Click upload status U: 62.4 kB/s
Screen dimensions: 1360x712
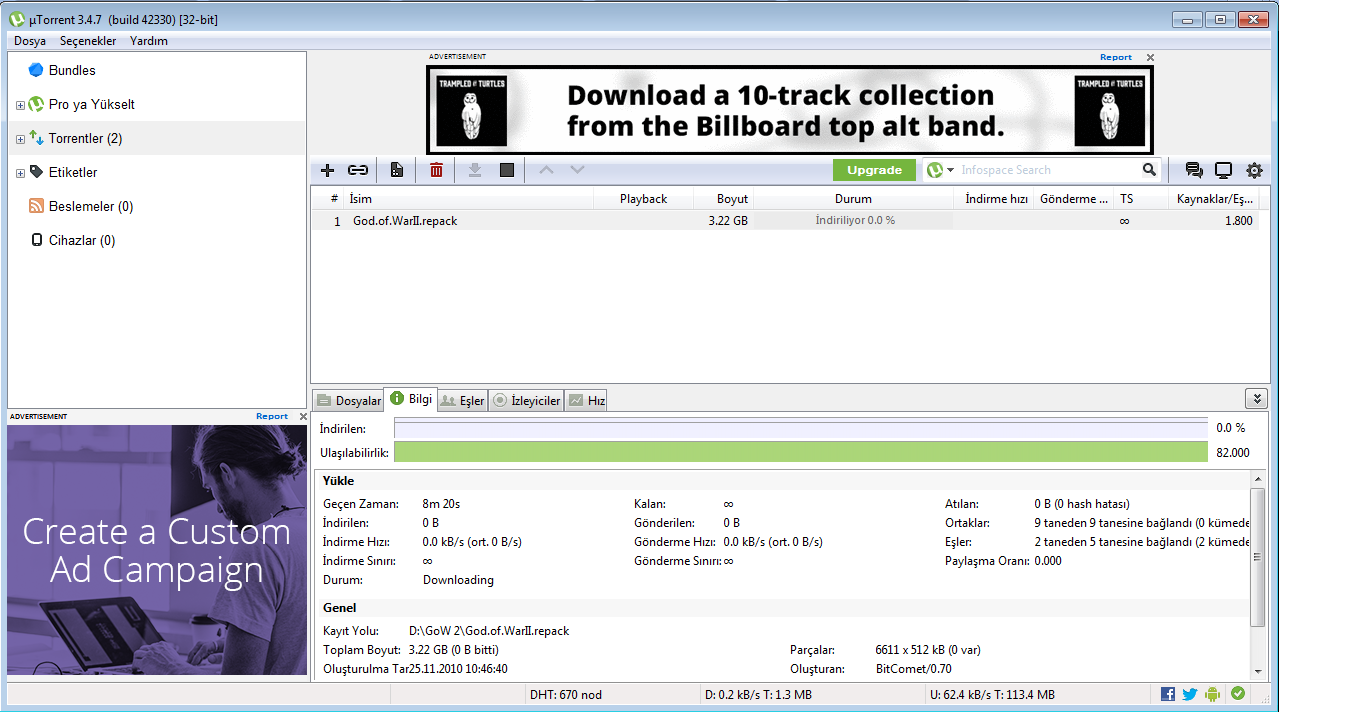992,694
